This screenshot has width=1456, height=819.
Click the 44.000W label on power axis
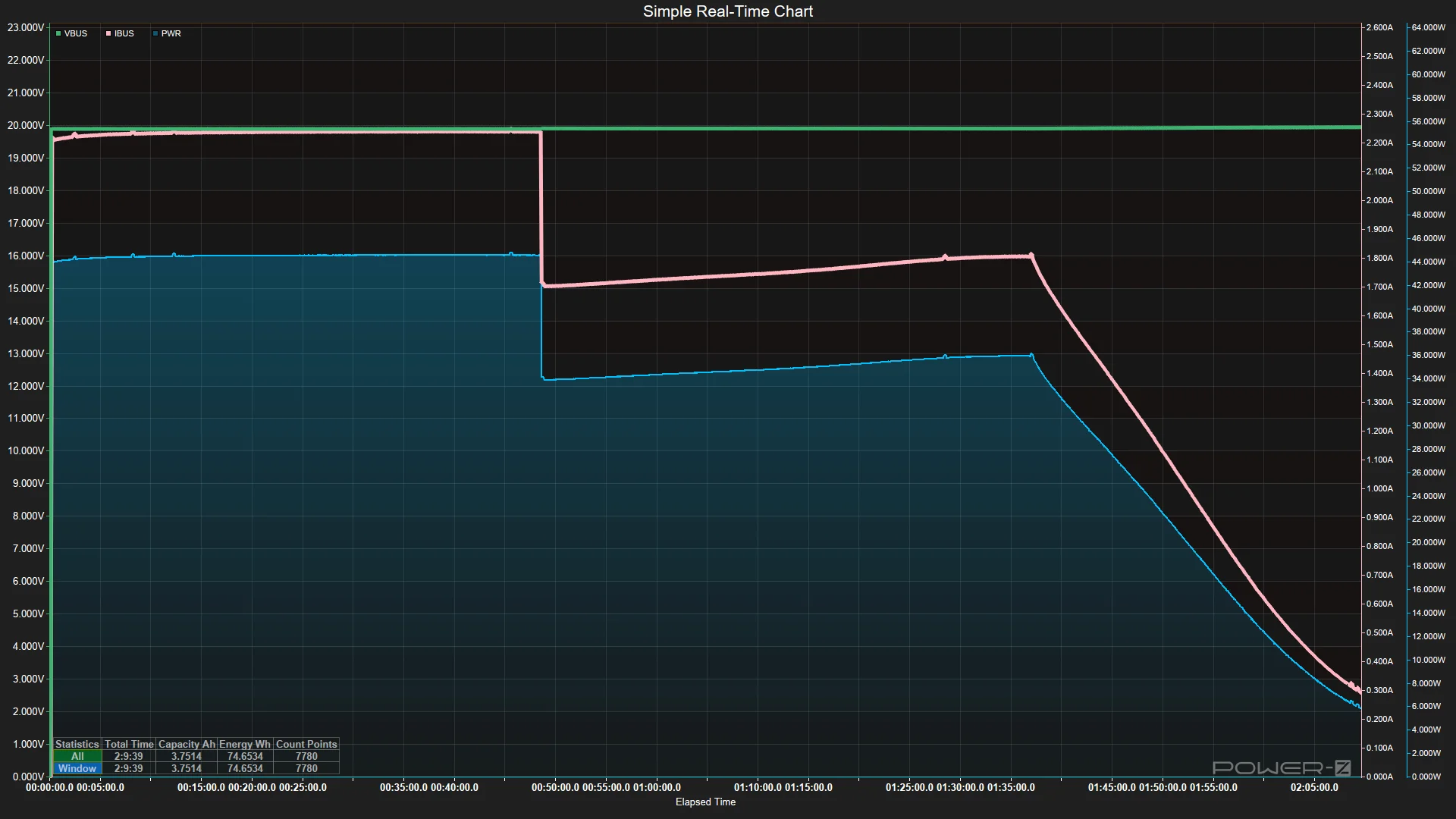[x=1429, y=262]
